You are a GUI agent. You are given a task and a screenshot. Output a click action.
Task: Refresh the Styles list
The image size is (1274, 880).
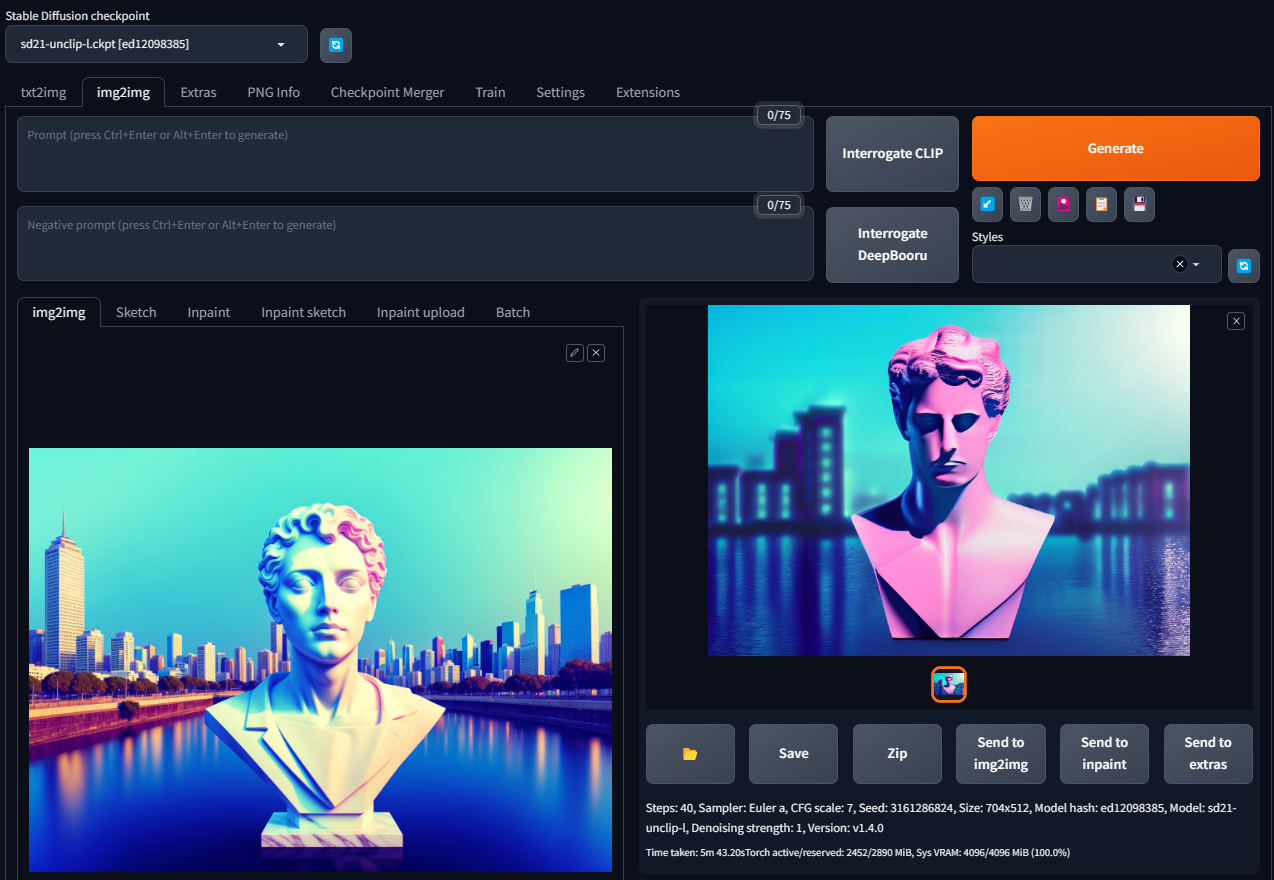click(x=1243, y=264)
